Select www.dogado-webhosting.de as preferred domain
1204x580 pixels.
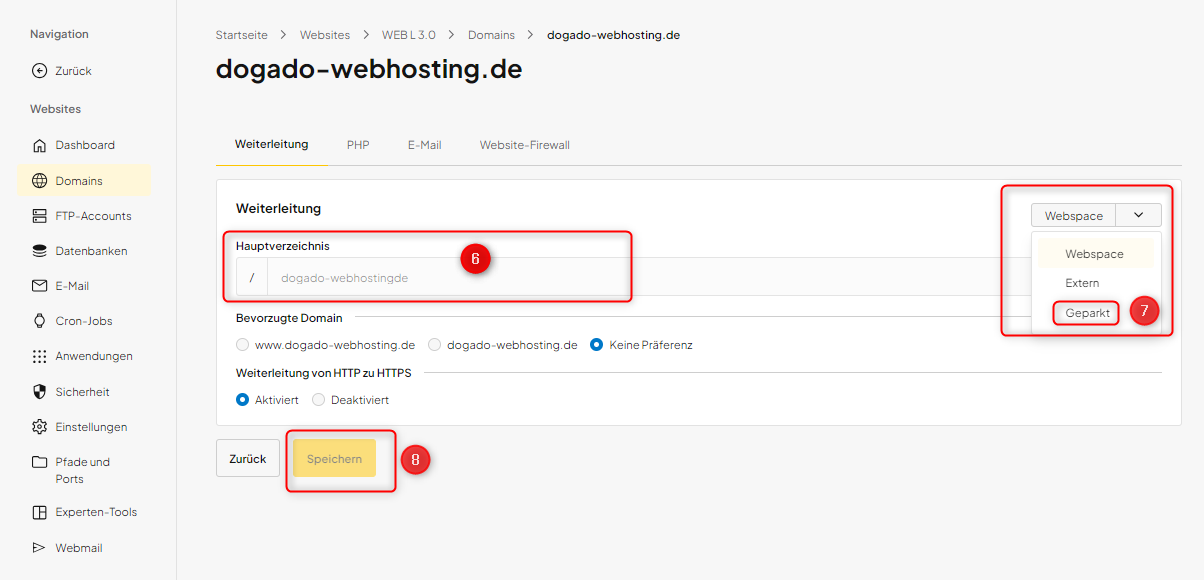point(243,345)
